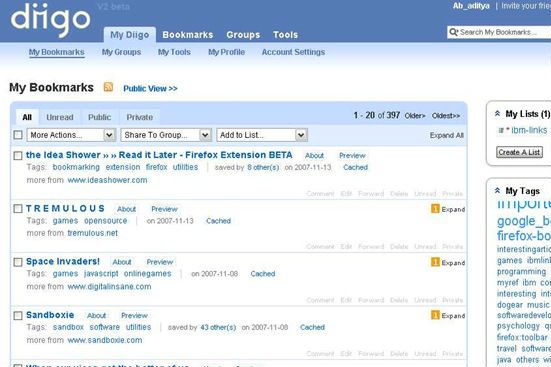Select the Unread filter tab
The image size is (551, 367).
click(x=60, y=117)
